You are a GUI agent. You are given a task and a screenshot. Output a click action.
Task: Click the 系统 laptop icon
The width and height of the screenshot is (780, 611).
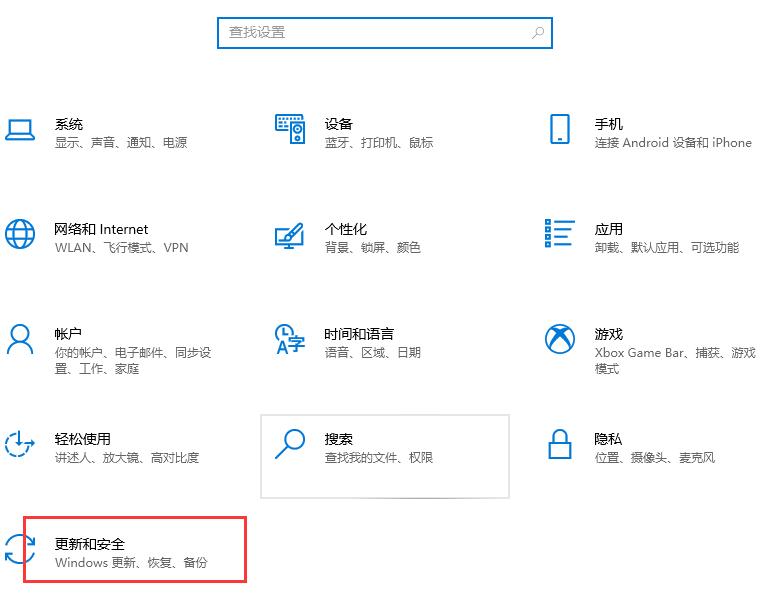point(20,130)
